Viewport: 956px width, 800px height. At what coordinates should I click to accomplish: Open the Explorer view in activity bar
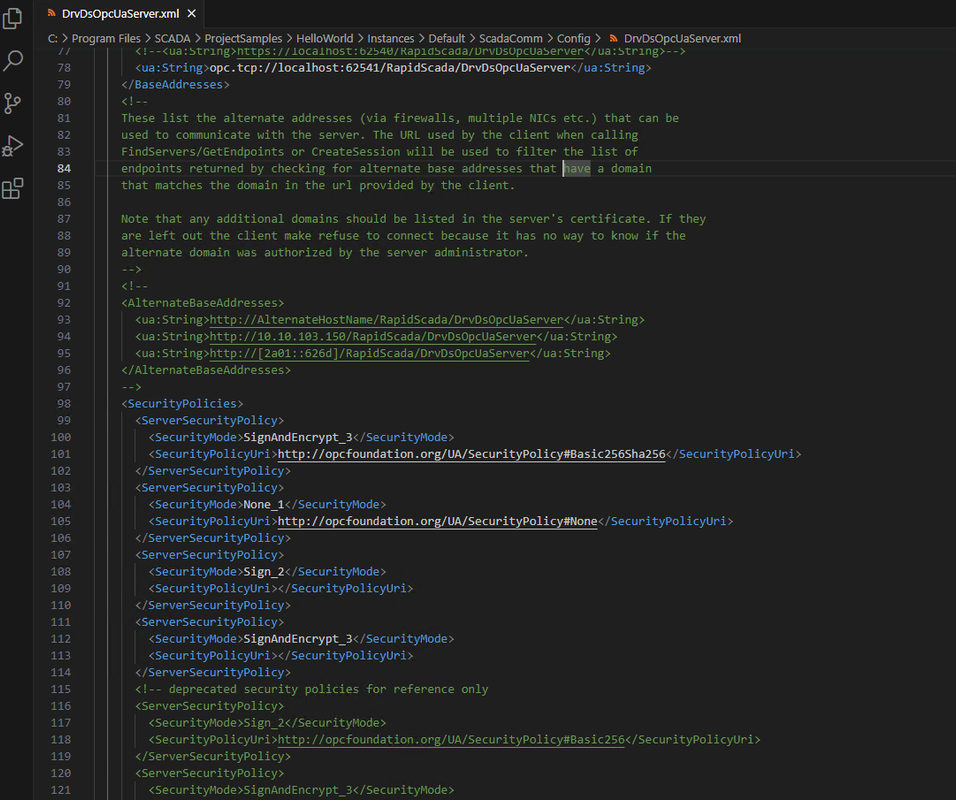coord(13,18)
